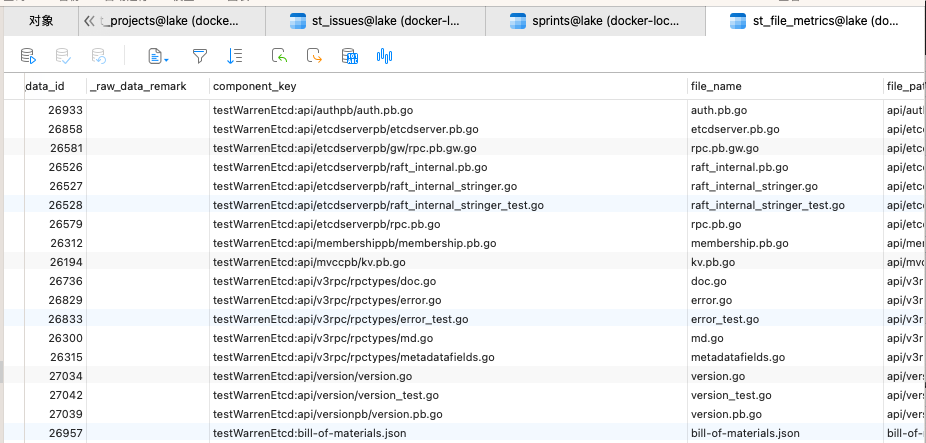Select file_name cell bill-of-materials.json
The width and height of the screenshot is (926, 443).
(785, 433)
